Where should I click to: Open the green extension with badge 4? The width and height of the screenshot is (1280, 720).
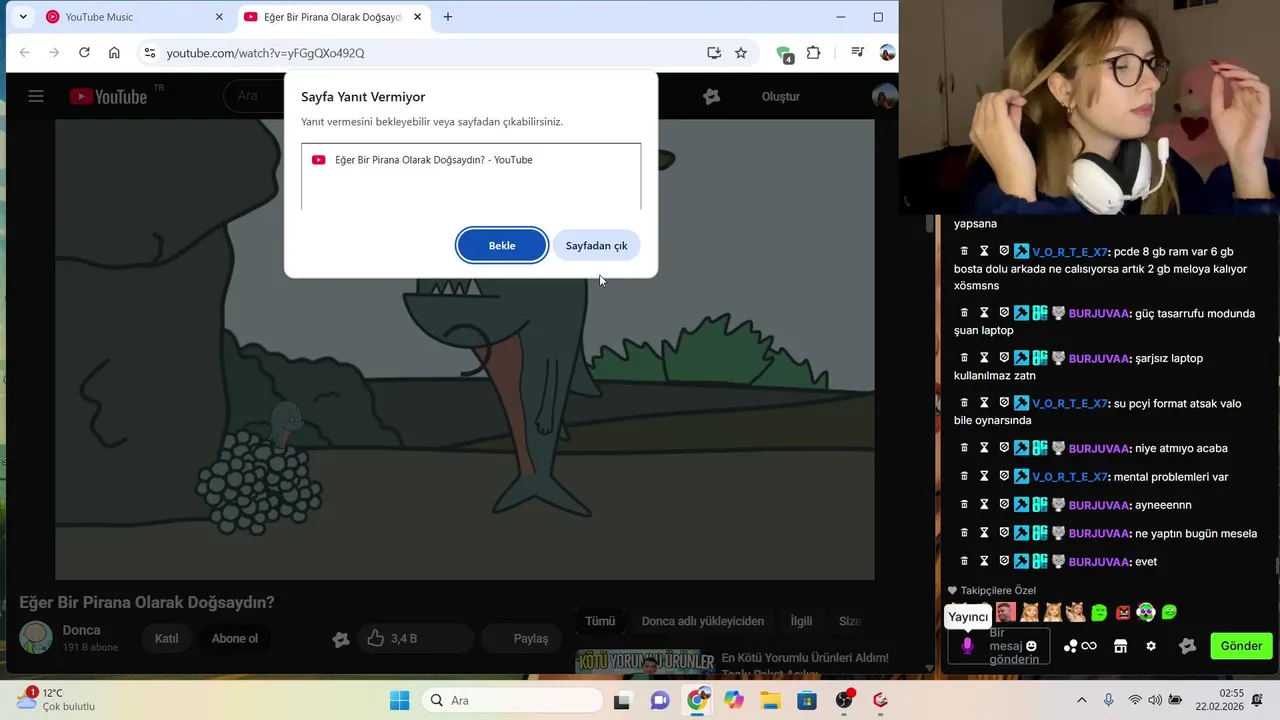[x=785, y=54]
